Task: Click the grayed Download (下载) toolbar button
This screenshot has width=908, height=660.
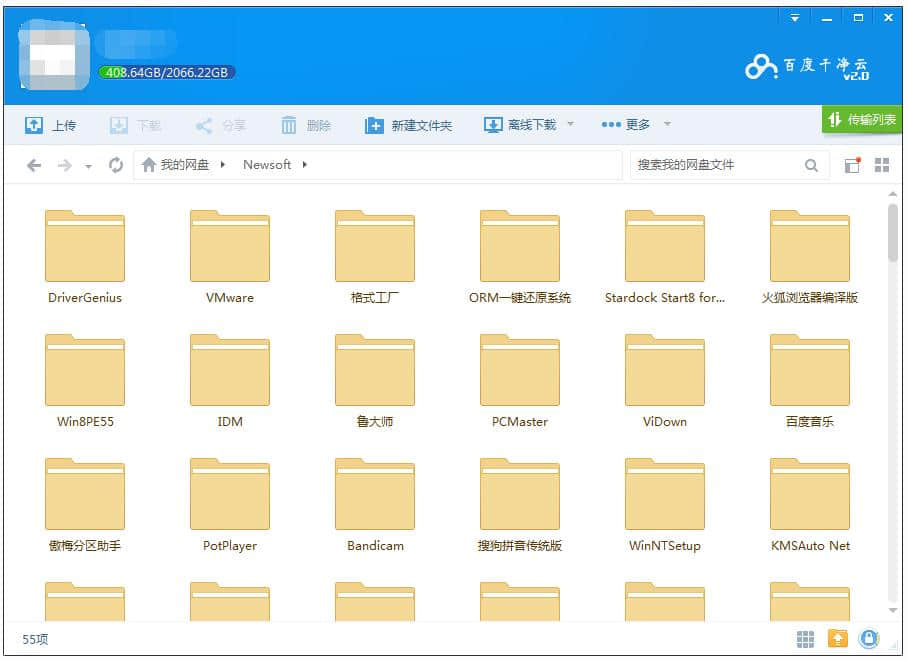Action: point(135,125)
